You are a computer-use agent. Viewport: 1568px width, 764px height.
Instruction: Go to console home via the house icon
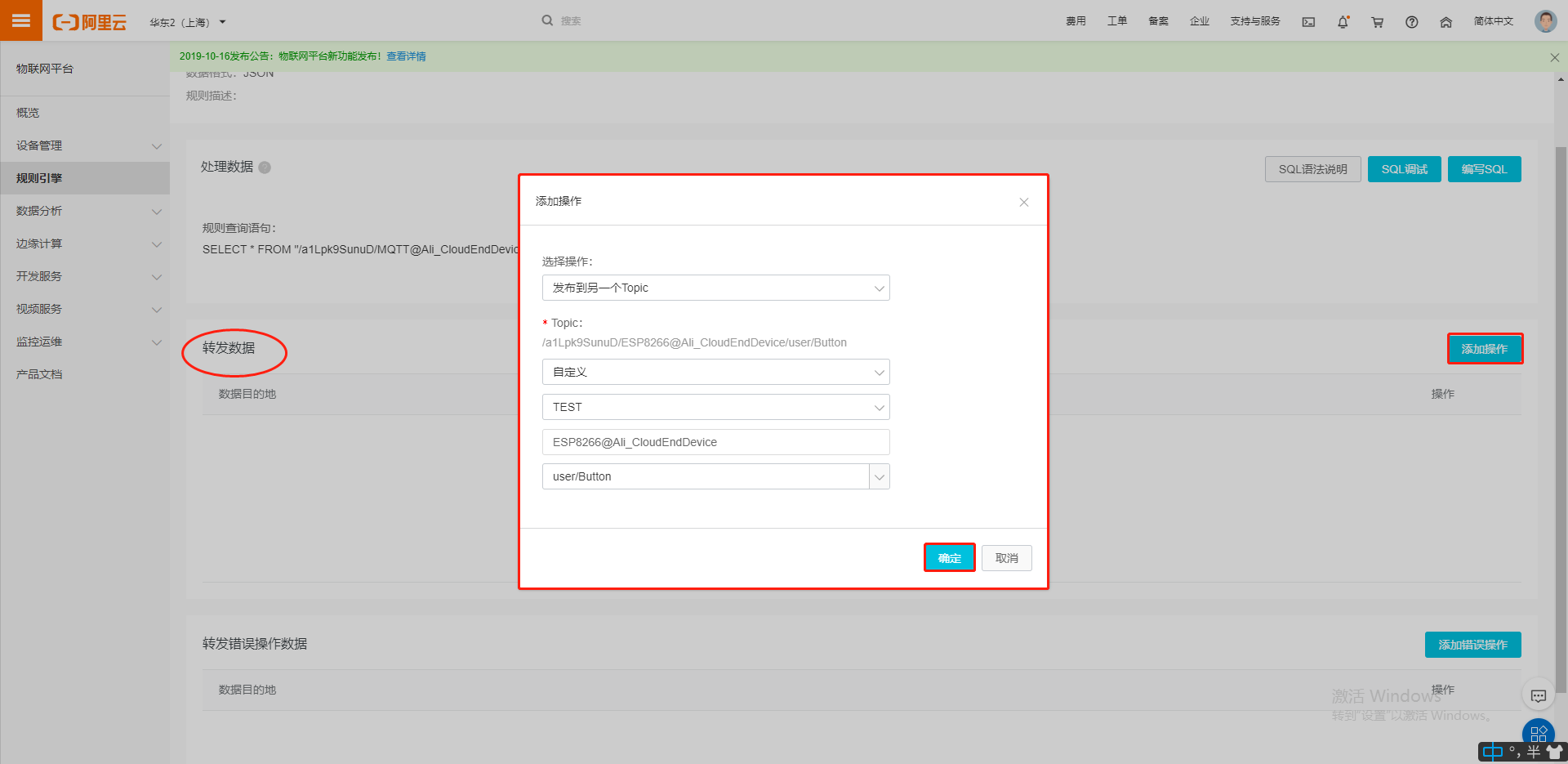[1445, 22]
